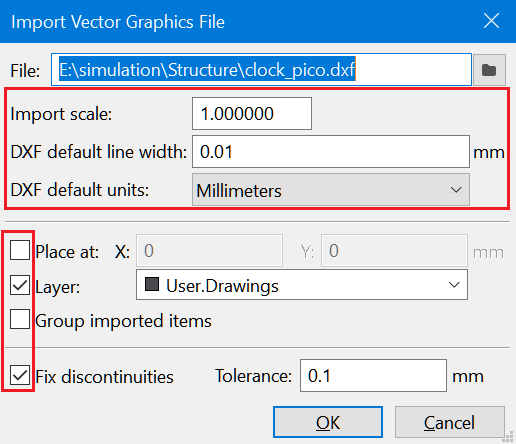Open the file browse folder icon
The height and width of the screenshot is (444, 516).
[489, 70]
